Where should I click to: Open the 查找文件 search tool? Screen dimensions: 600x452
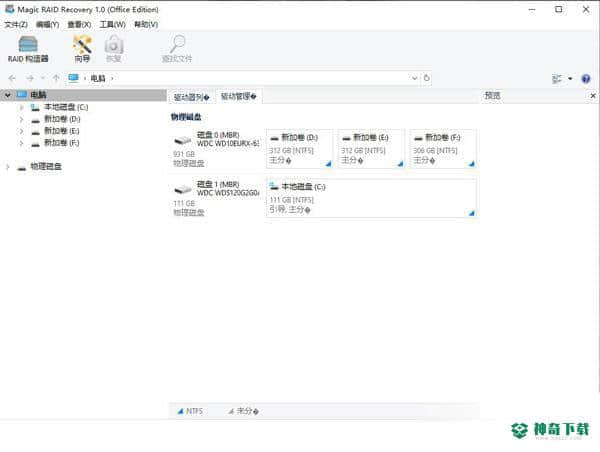pos(176,49)
